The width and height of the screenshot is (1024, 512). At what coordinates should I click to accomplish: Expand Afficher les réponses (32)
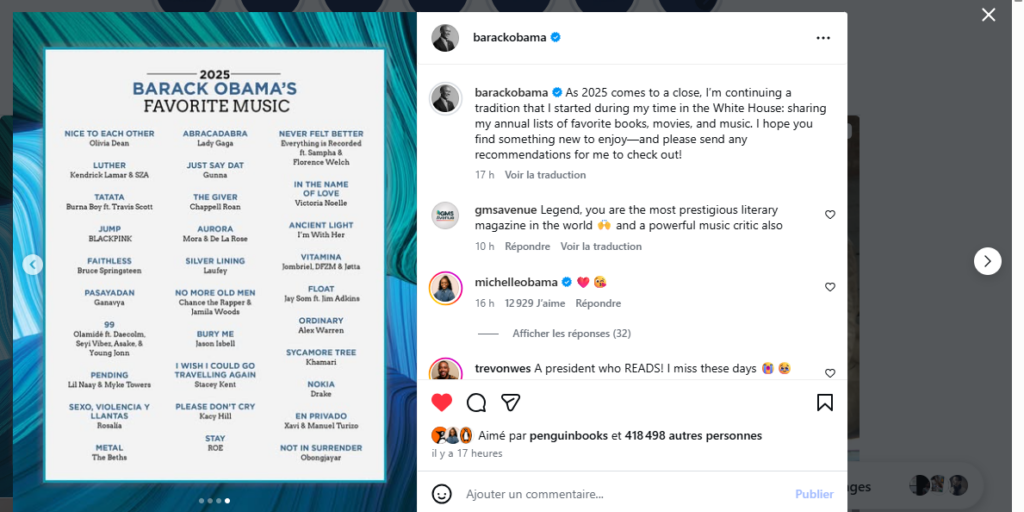pyautogui.click(x=571, y=333)
